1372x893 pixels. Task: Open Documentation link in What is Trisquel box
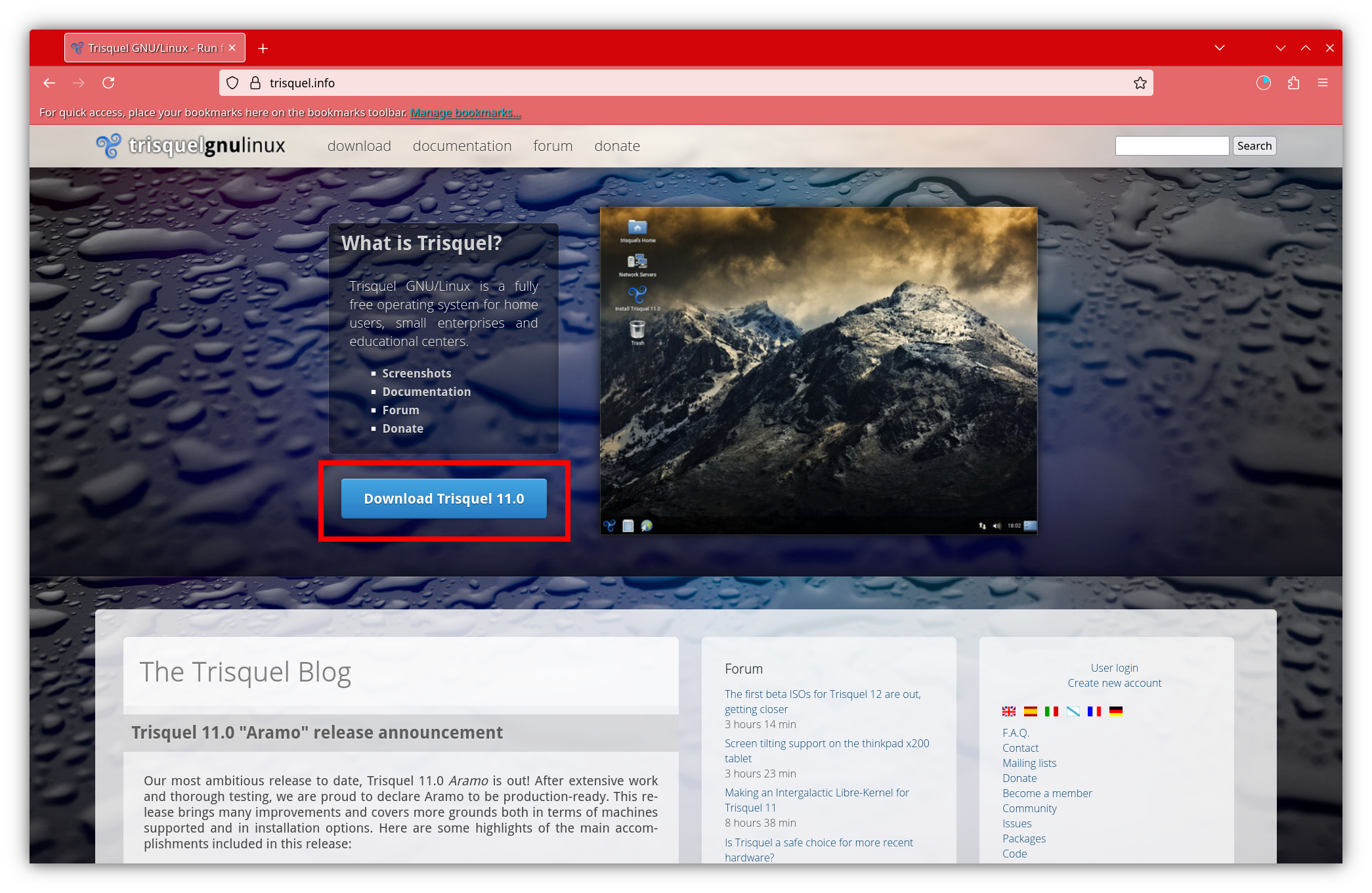point(427,391)
